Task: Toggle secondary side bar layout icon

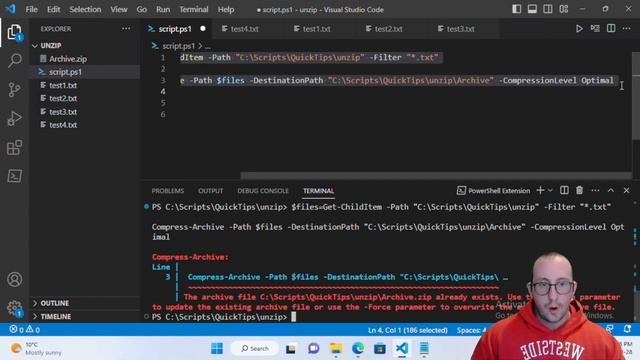Action: 548,9
